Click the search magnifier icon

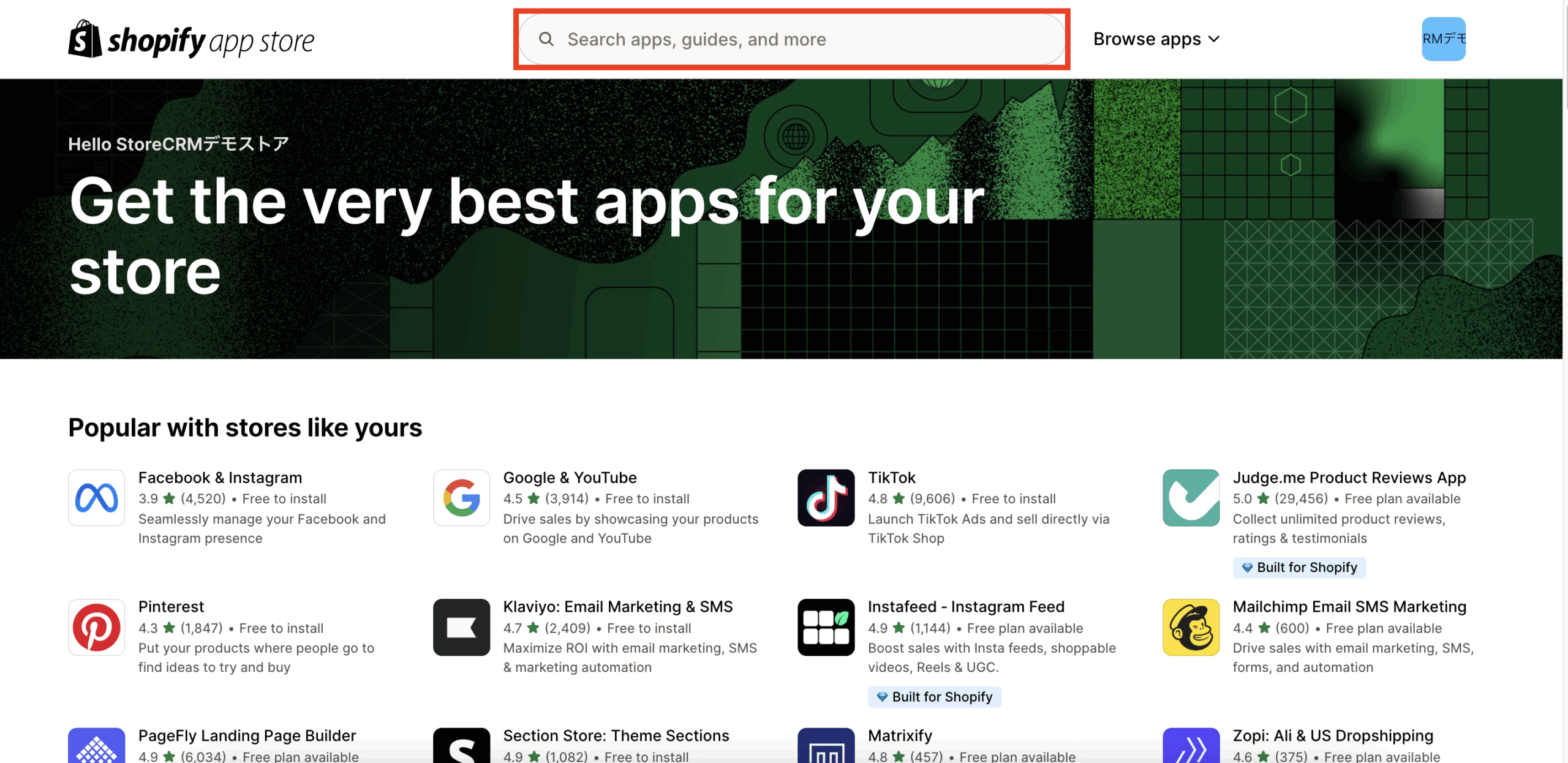click(x=546, y=39)
